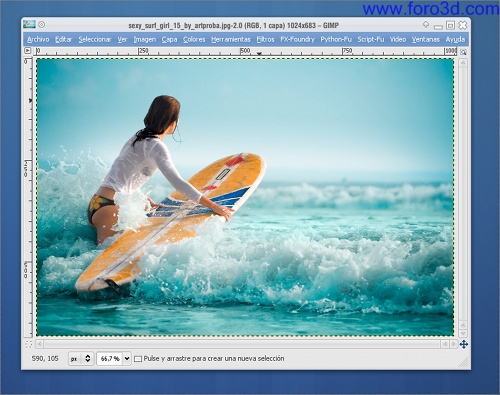
Task: Open the Script-Fu menu
Action: (x=371, y=39)
